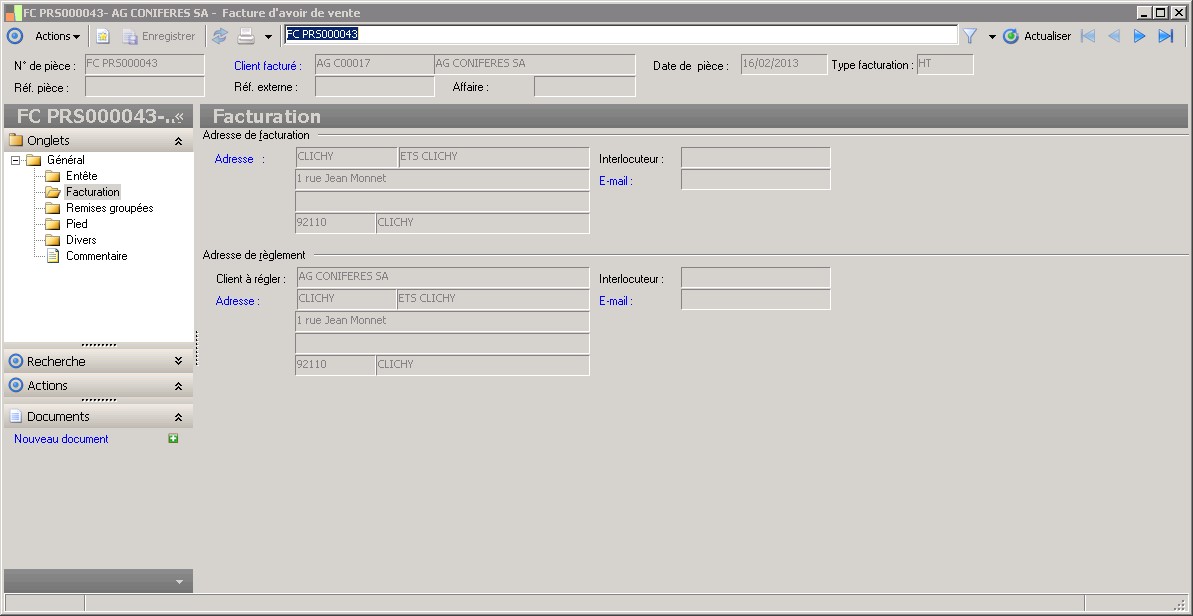The width and height of the screenshot is (1193, 616).
Task: Click the Recherche panel header
Action: 98,361
